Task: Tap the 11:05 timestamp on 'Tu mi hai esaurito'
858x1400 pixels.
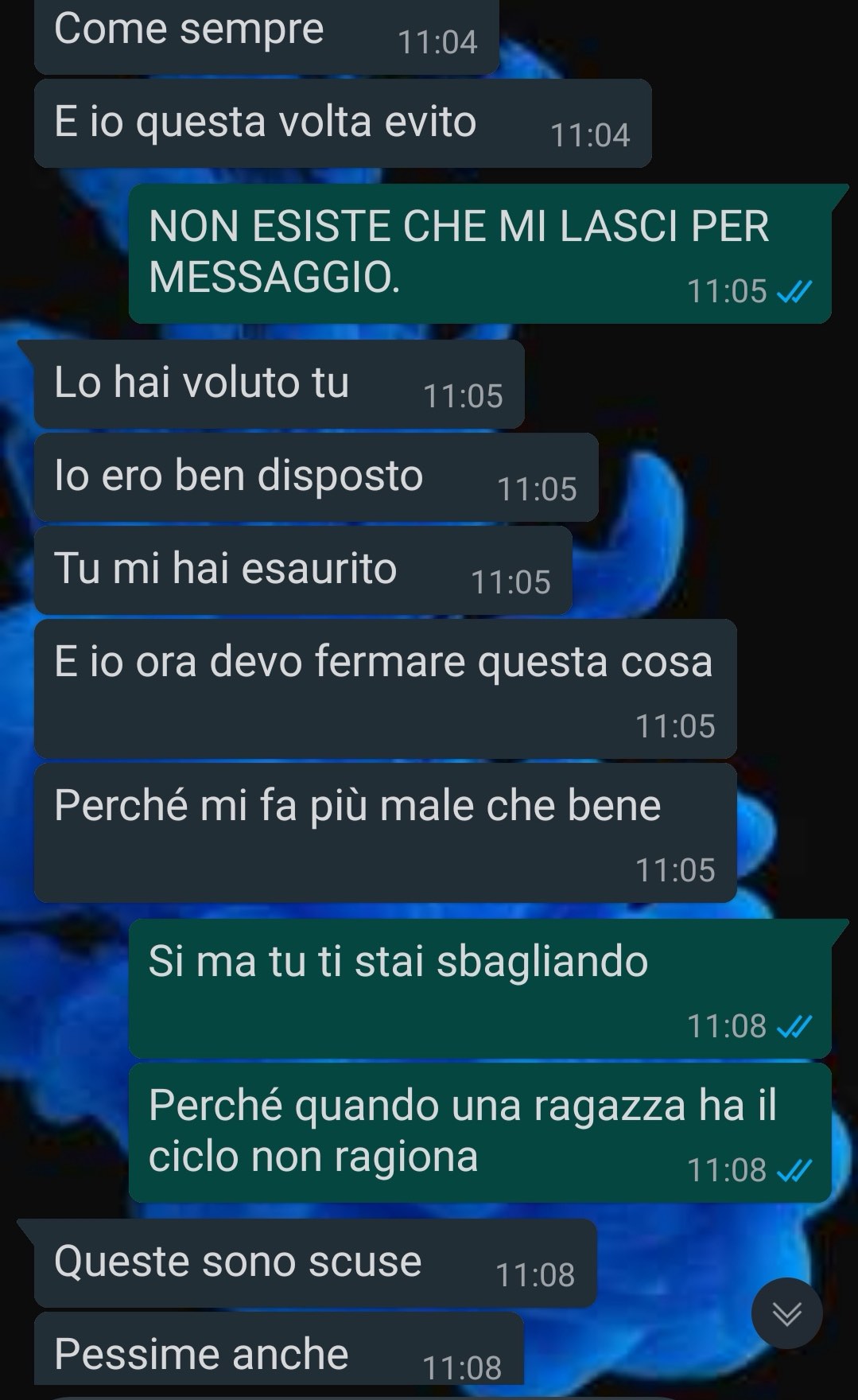Action: pyautogui.click(x=511, y=583)
